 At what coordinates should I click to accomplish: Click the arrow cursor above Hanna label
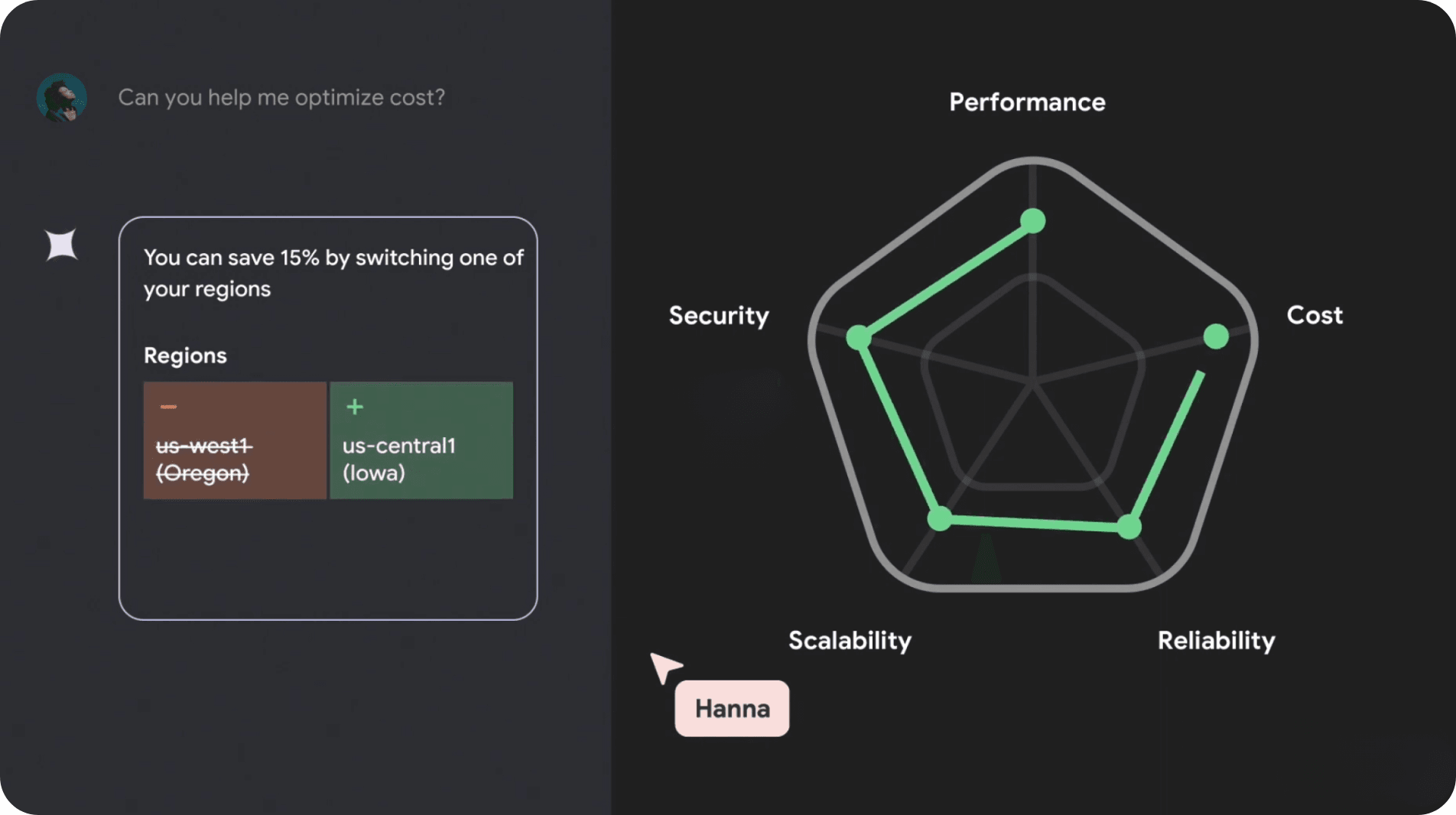point(664,667)
